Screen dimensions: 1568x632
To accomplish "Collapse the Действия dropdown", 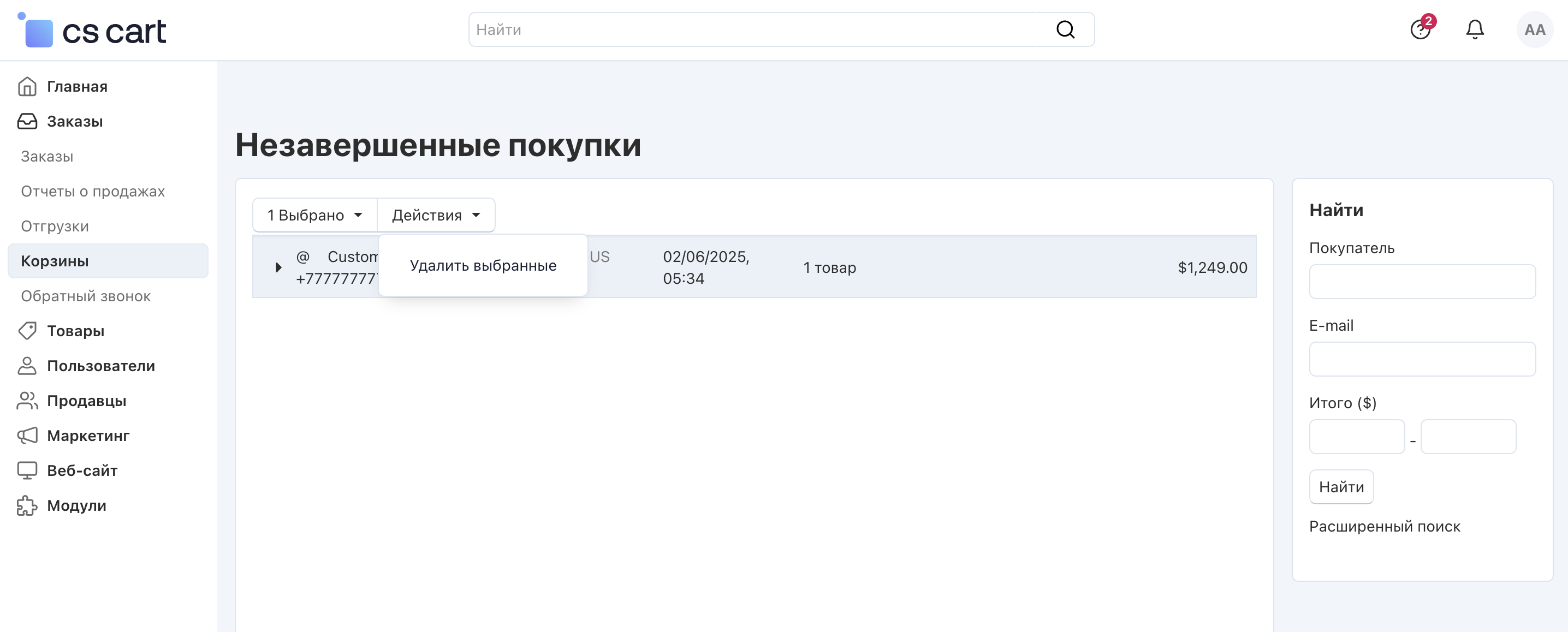I will point(436,216).
